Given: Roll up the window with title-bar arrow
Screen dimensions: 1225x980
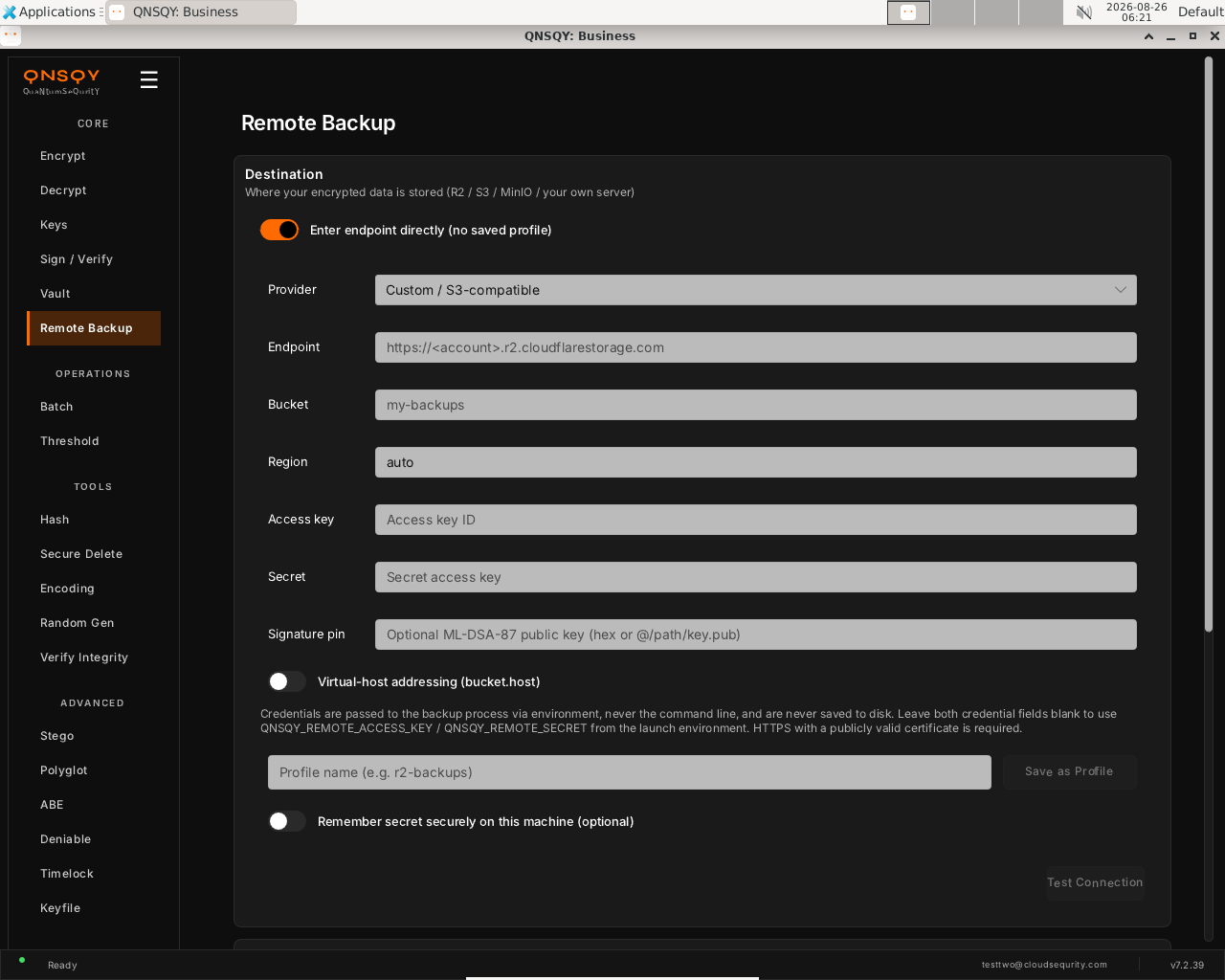Looking at the screenshot, I should tap(1148, 35).
